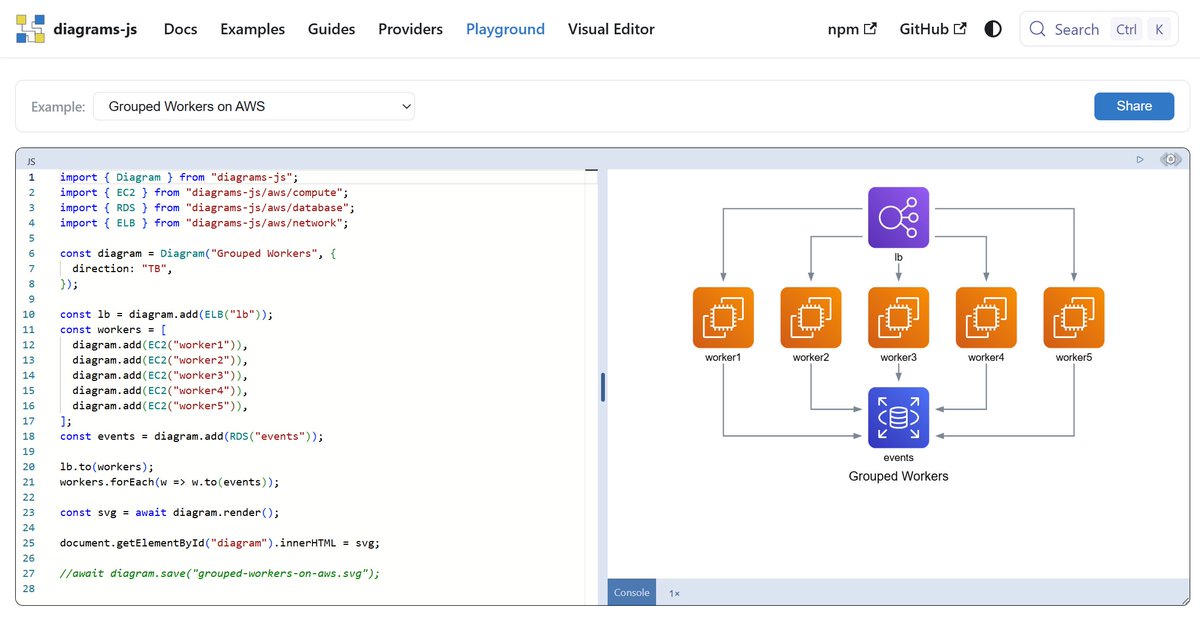Click the 'lb' label under the load balancer
Viewport: 1200px width, 621px height.
(x=898, y=257)
